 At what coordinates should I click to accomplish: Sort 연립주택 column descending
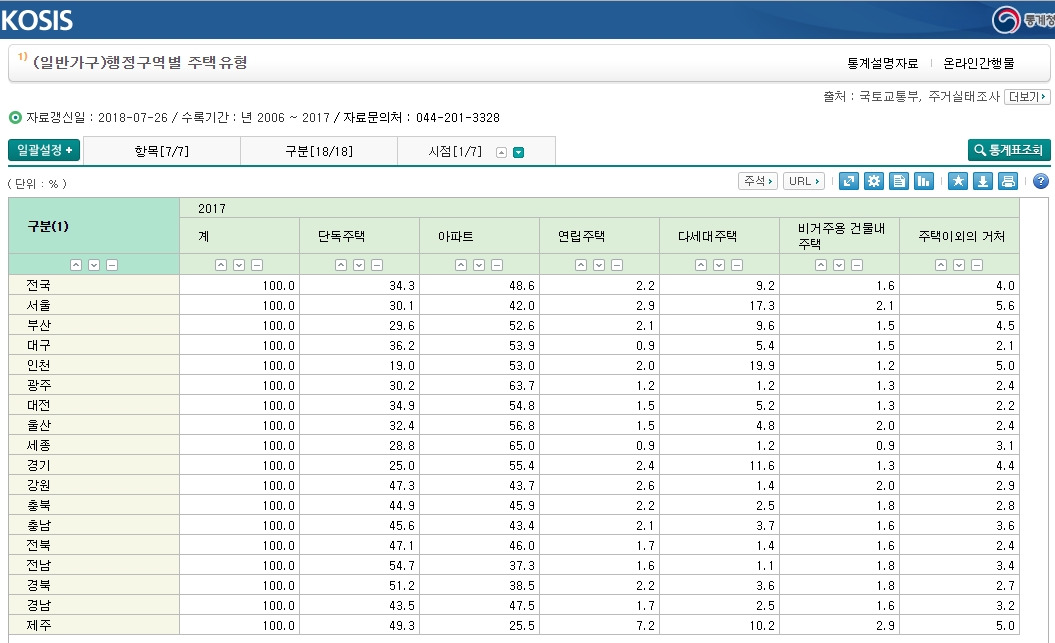599,265
